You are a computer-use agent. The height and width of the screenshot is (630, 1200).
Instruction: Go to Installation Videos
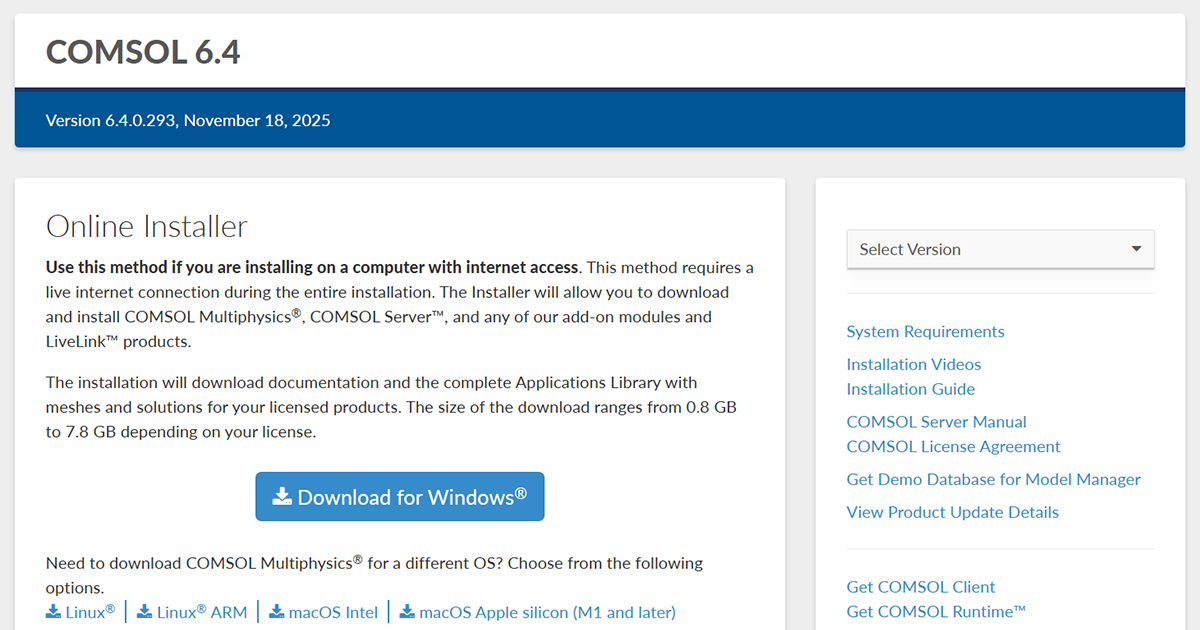(x=913, y=365)
